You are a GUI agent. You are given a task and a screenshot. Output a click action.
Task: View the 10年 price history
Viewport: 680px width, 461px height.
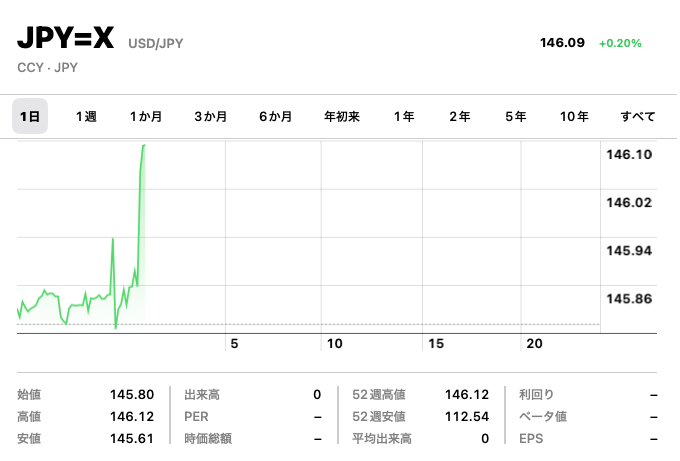tap(574, 117)
